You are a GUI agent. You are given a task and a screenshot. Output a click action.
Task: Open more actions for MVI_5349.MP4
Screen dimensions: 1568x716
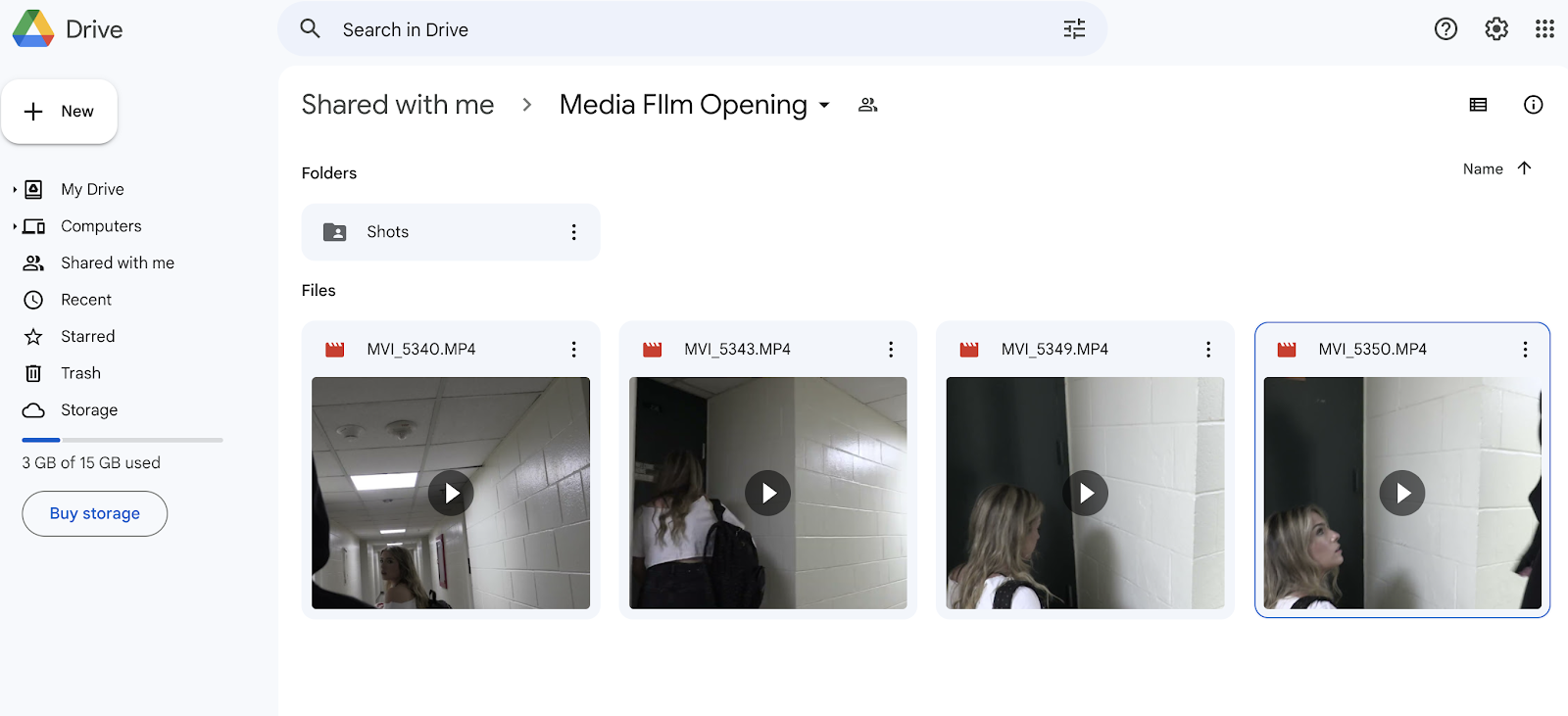[x=1207, y=350]
